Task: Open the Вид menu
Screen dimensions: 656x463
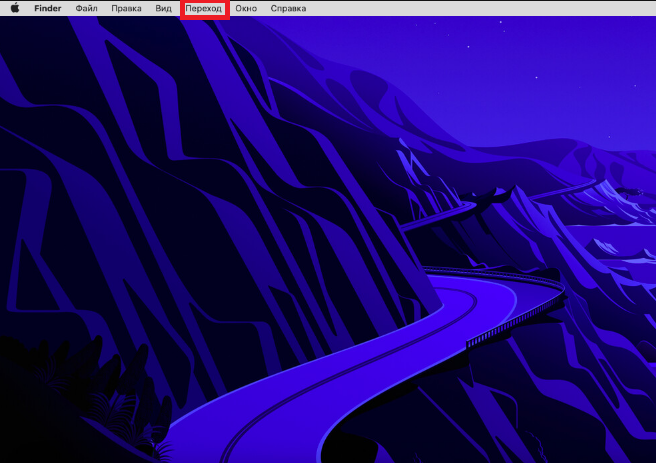Action: pos(163,8)
